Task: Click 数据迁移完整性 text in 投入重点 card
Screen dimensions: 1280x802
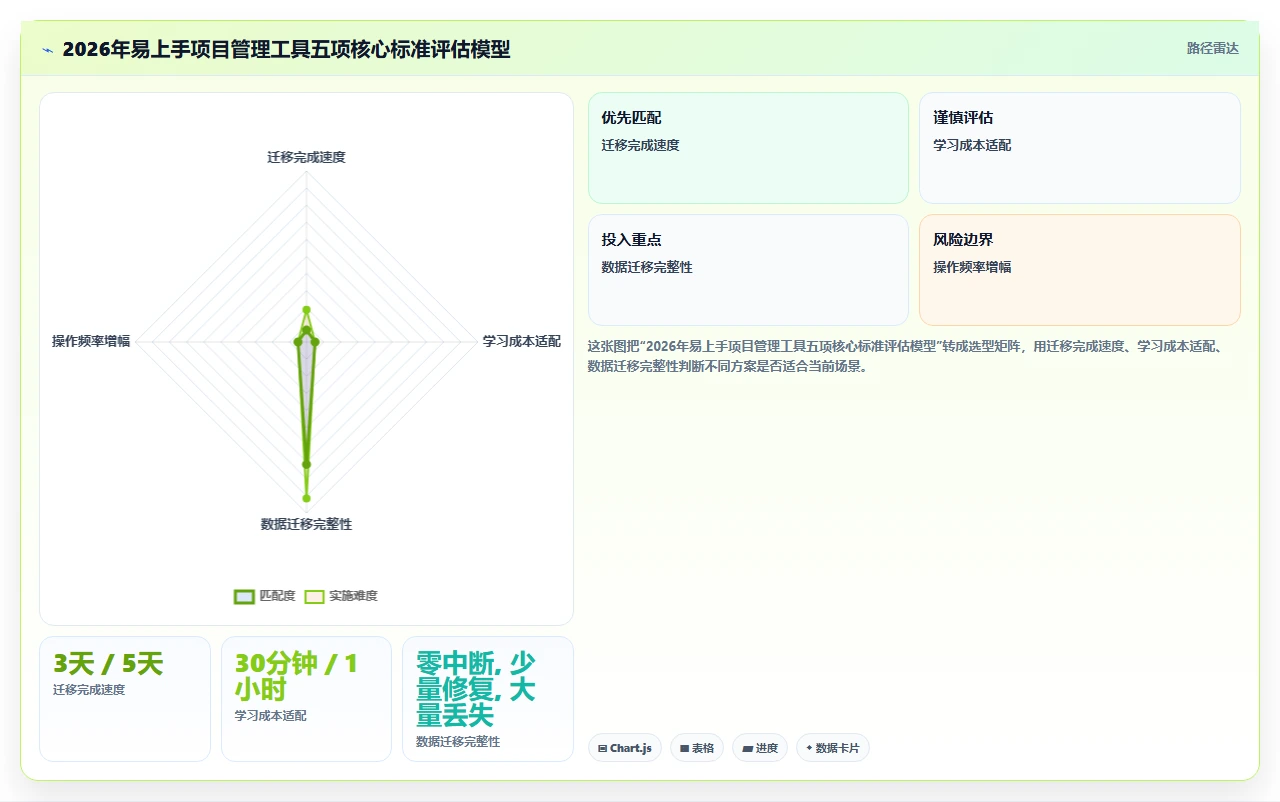Action: (x=647, y=267)
